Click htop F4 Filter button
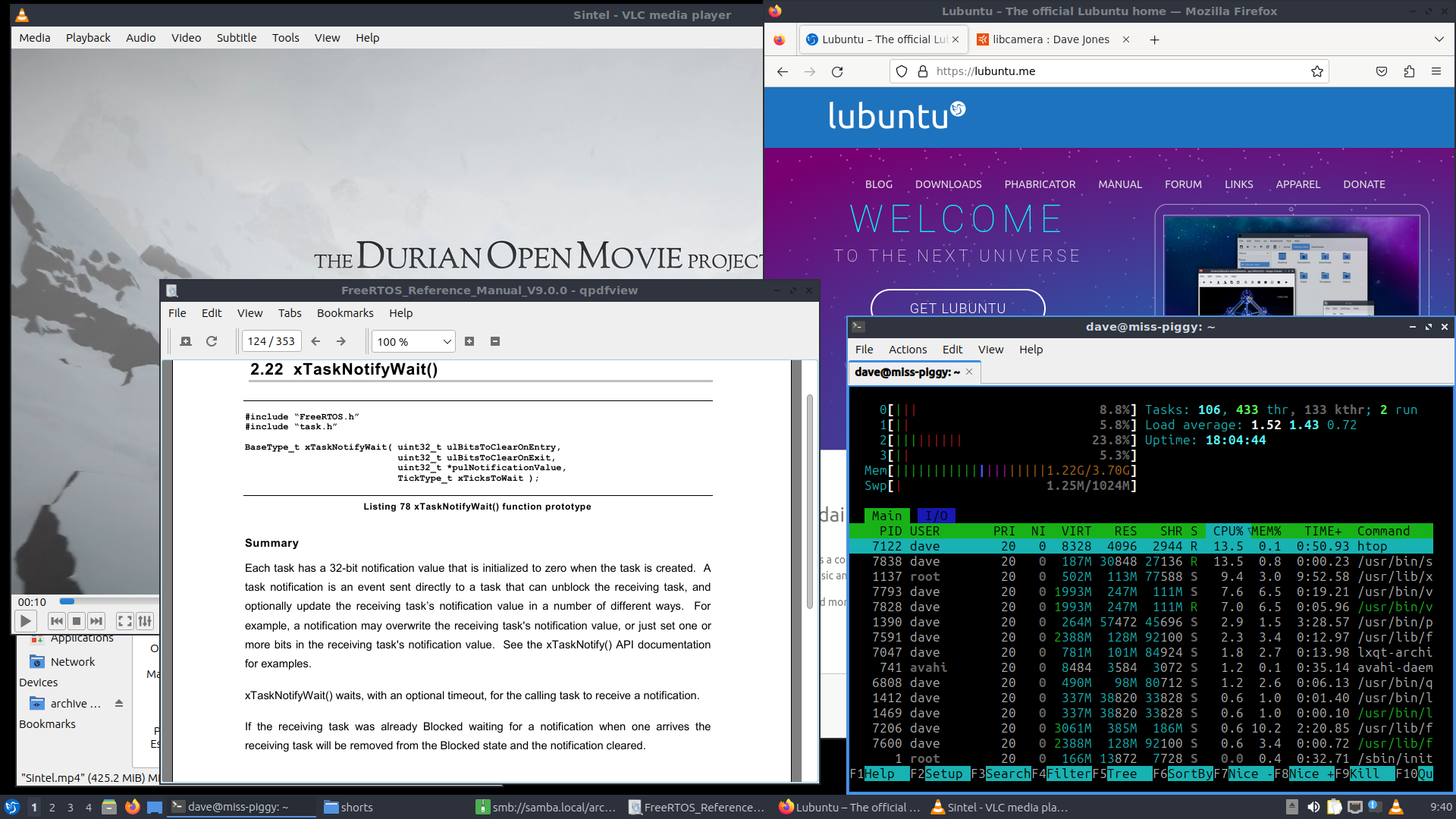Image resolution: width=1456 pixels, height=819 pixels. click(1061, 773)
